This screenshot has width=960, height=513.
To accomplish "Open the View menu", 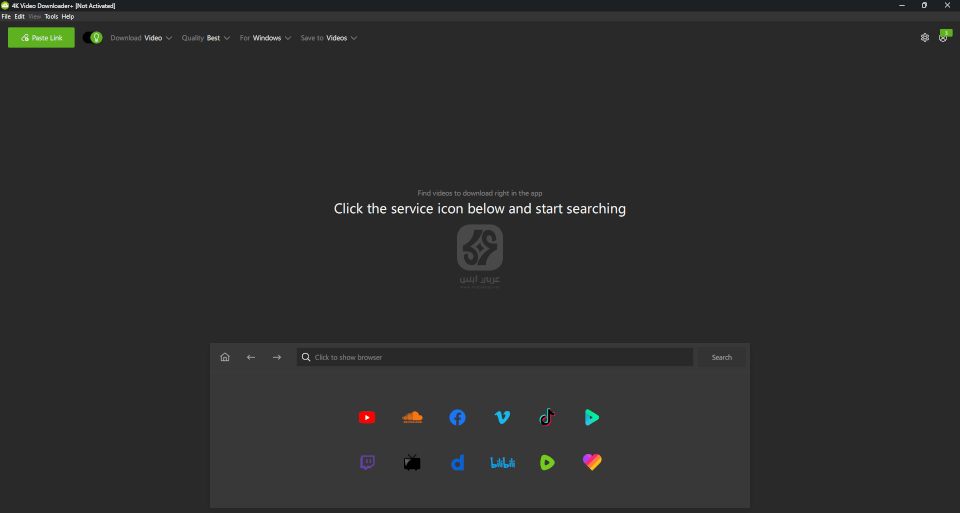I will (x=35, y=17).
